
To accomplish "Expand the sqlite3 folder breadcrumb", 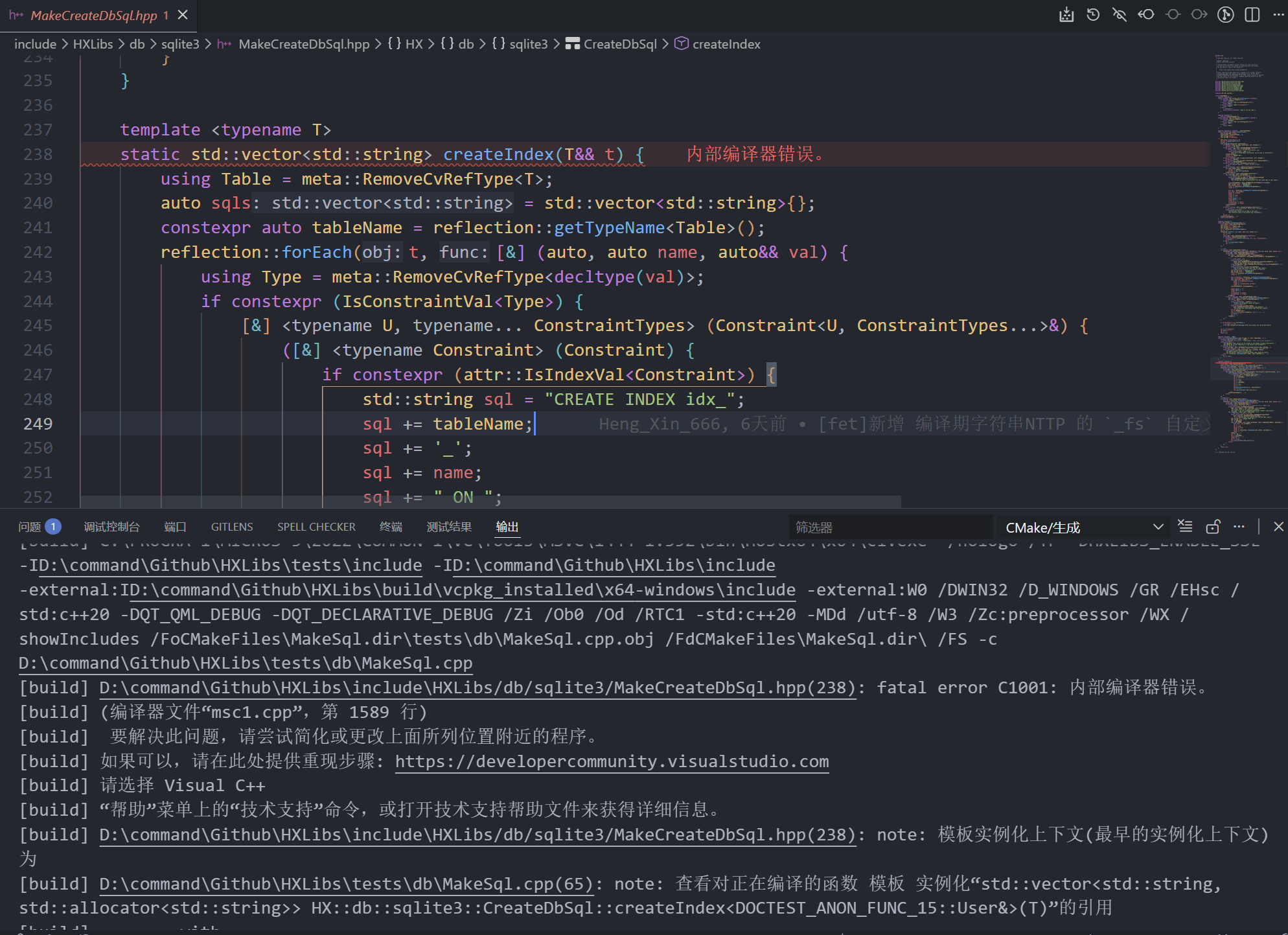I will tap(180, 44).
